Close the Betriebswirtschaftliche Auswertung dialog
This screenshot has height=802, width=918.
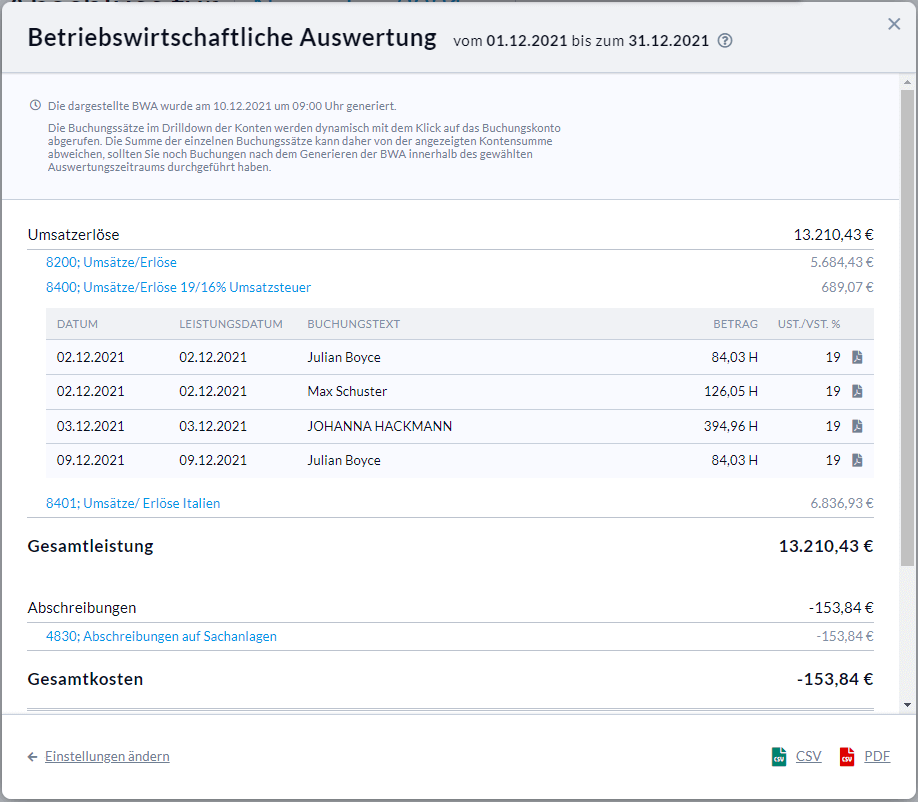tap(894, 24)
